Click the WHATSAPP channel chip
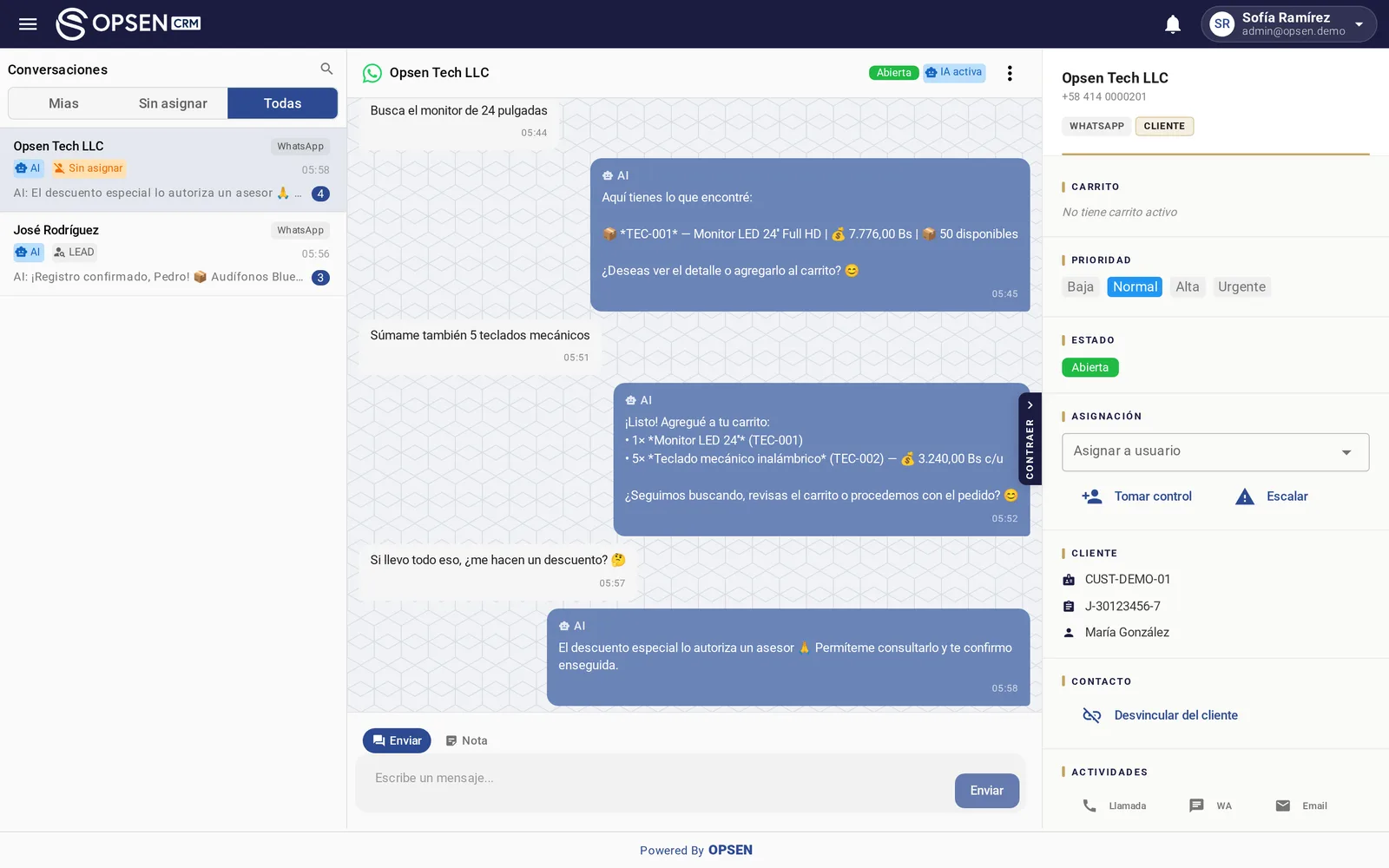This screenshot has width=1389, height=868. click(x=1096, y=126)
